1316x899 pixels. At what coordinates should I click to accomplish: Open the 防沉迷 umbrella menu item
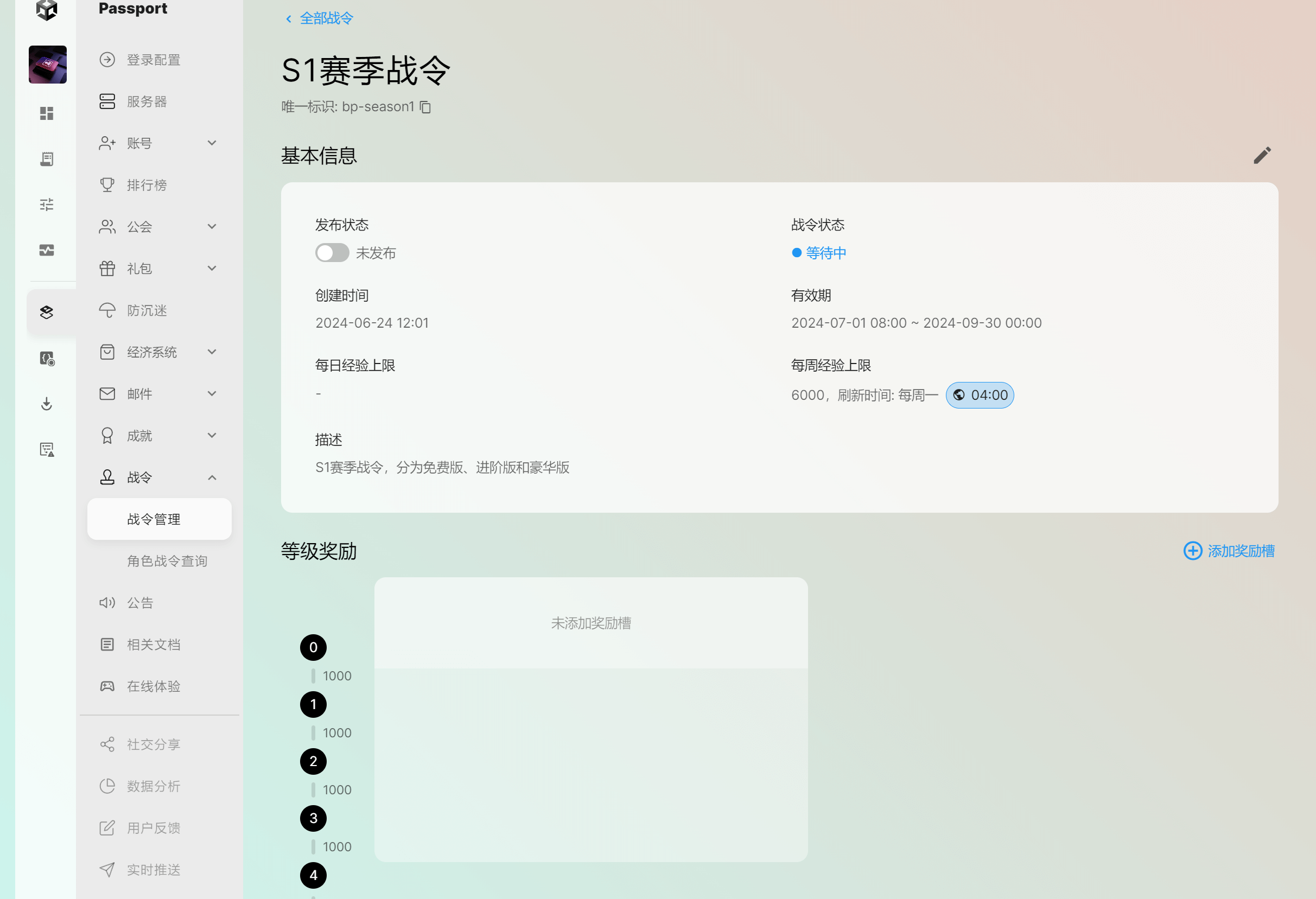click(x=146, y=310)
